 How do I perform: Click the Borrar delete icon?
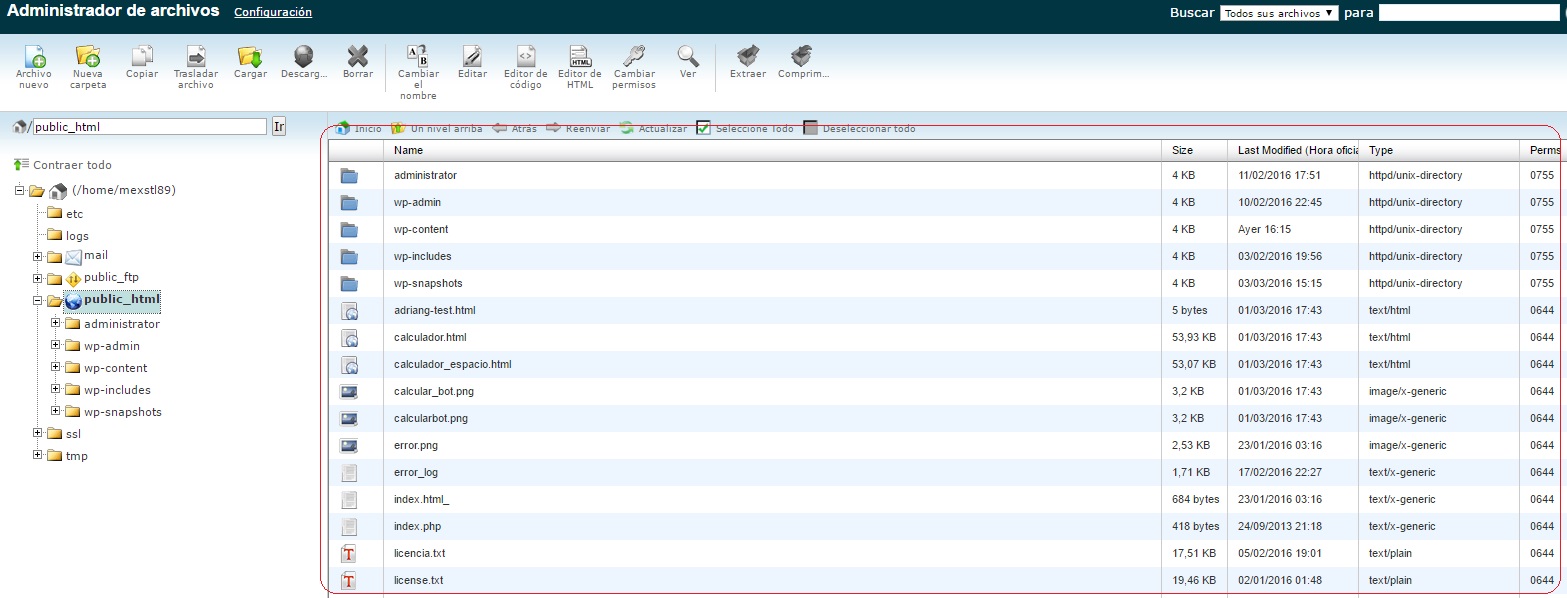click(357, 56)
